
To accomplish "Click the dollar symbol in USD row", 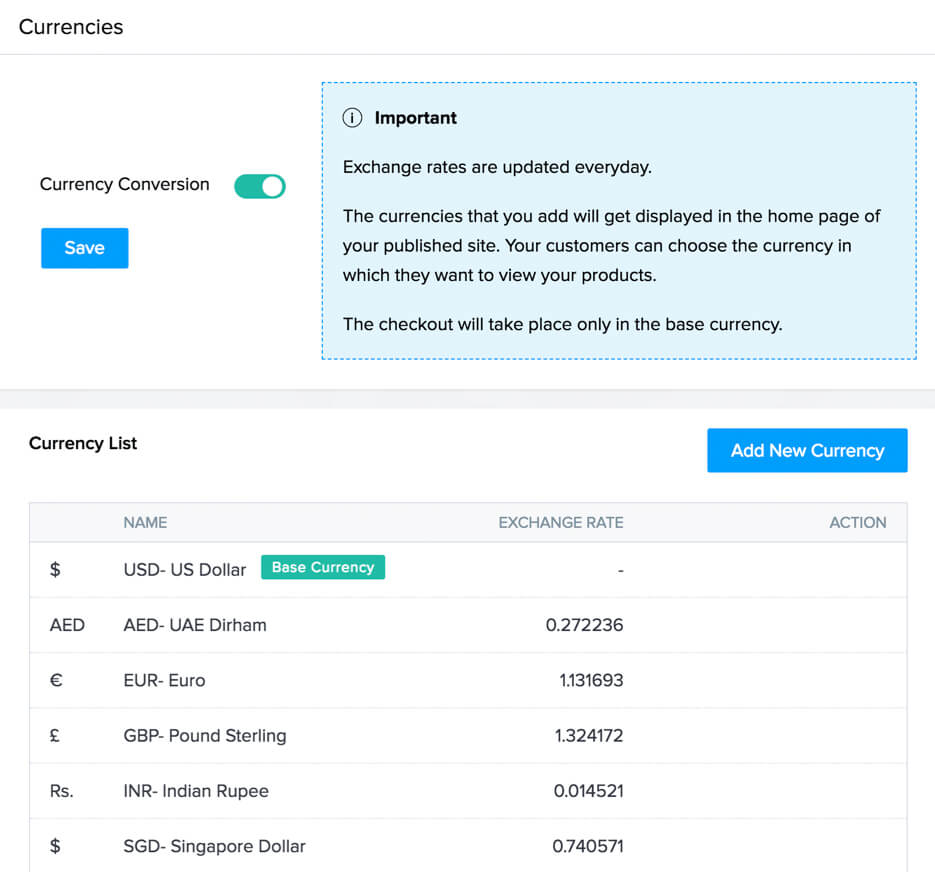I will click(x=55, y=570).
